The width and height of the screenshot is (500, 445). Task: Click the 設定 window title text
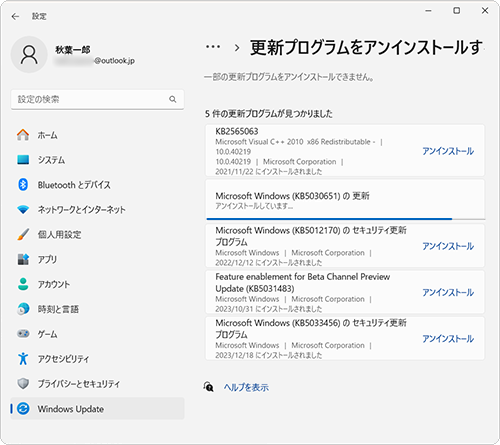pos(39,16)
